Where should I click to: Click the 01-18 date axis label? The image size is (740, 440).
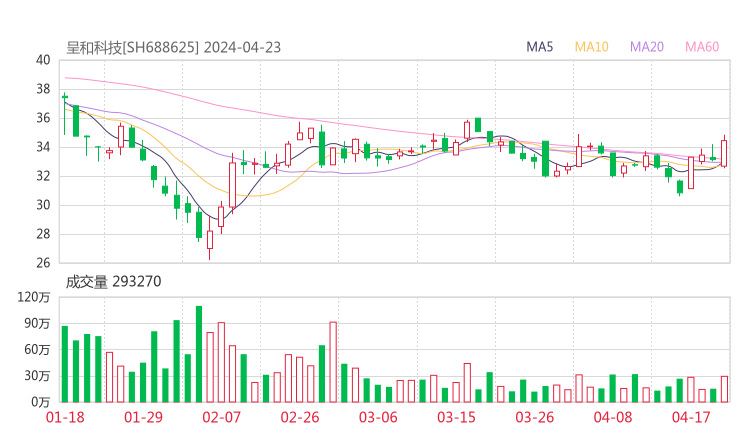(65, 417)
